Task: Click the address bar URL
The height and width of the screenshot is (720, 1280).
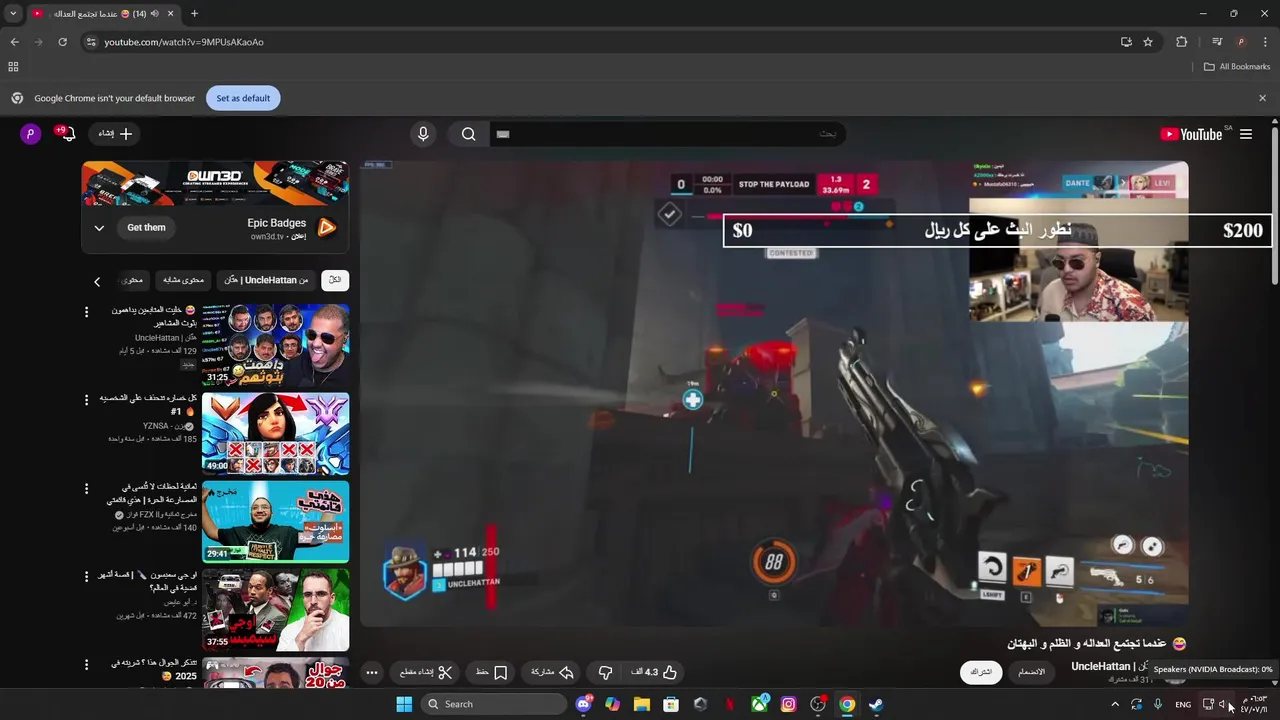Action: [184, 42]
